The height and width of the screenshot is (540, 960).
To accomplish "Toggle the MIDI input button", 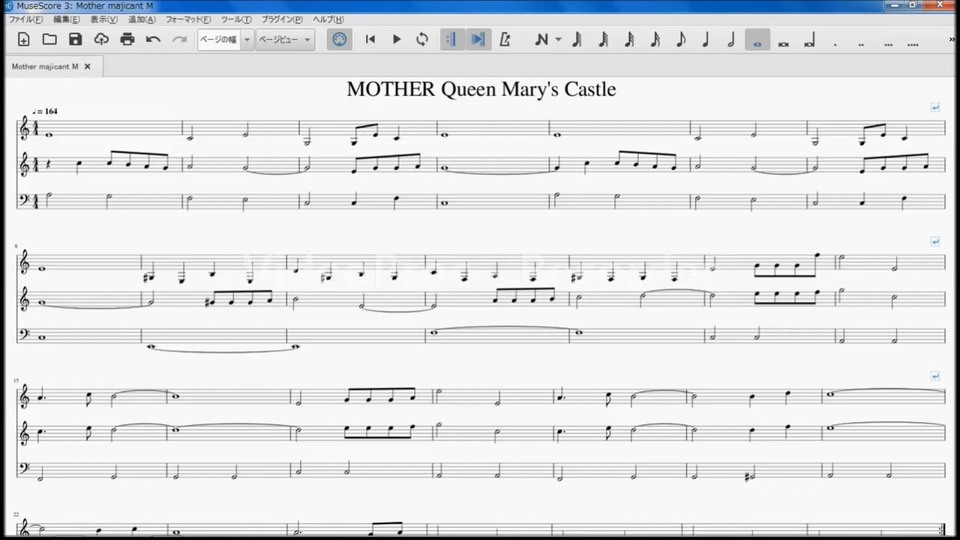I will [x=339, y=40].
